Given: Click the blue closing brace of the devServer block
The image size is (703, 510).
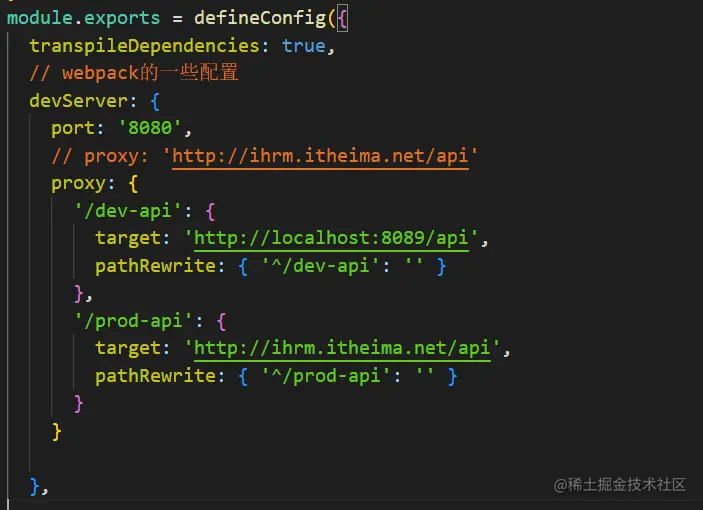Looking at the screenshot, I should [x=35, y=487].
